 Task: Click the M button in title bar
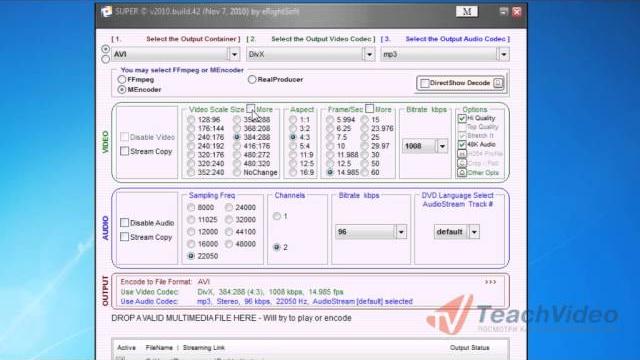[467, 11]
